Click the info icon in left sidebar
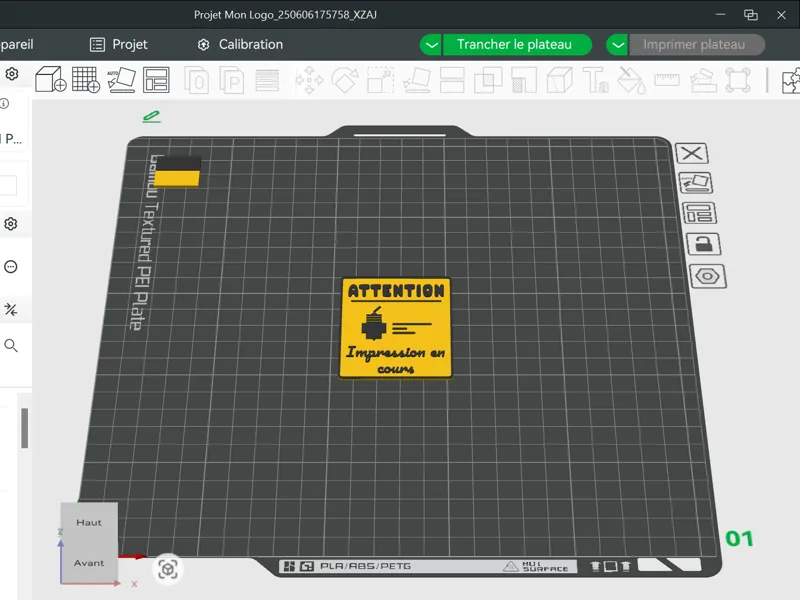 [4, 104]
